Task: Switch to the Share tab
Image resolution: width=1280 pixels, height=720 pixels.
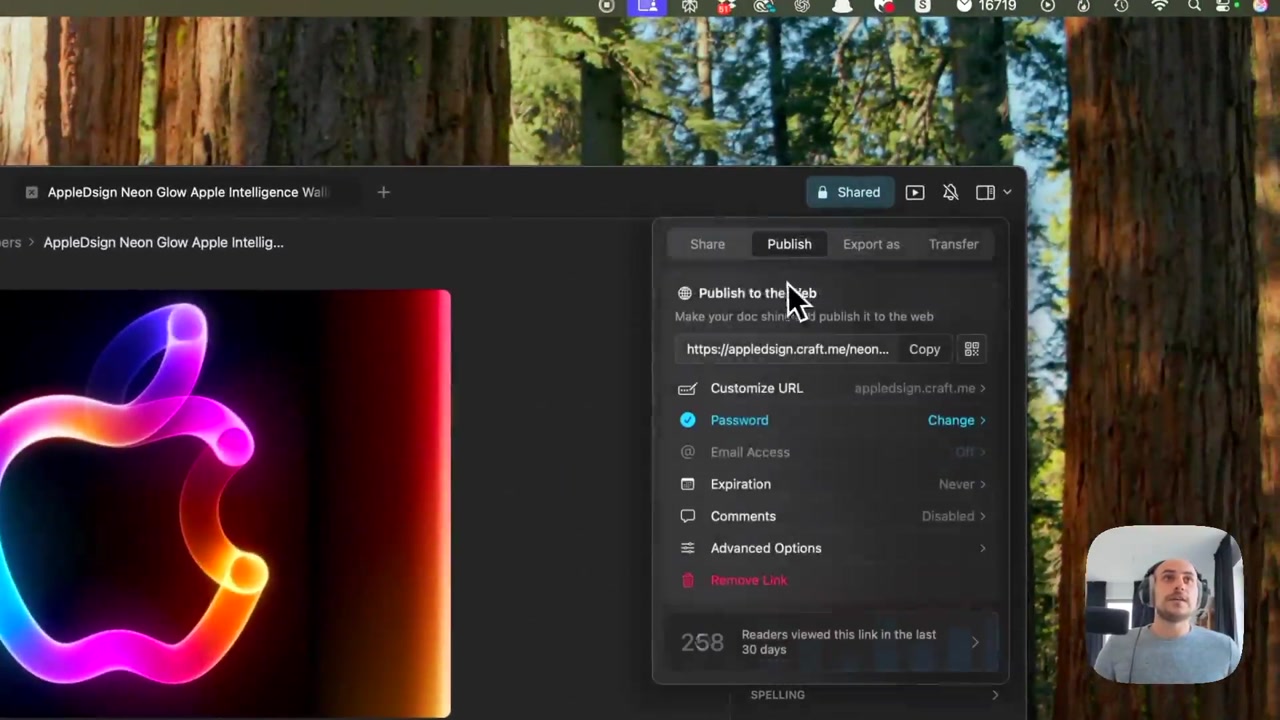Action: [x=707, y=244]
